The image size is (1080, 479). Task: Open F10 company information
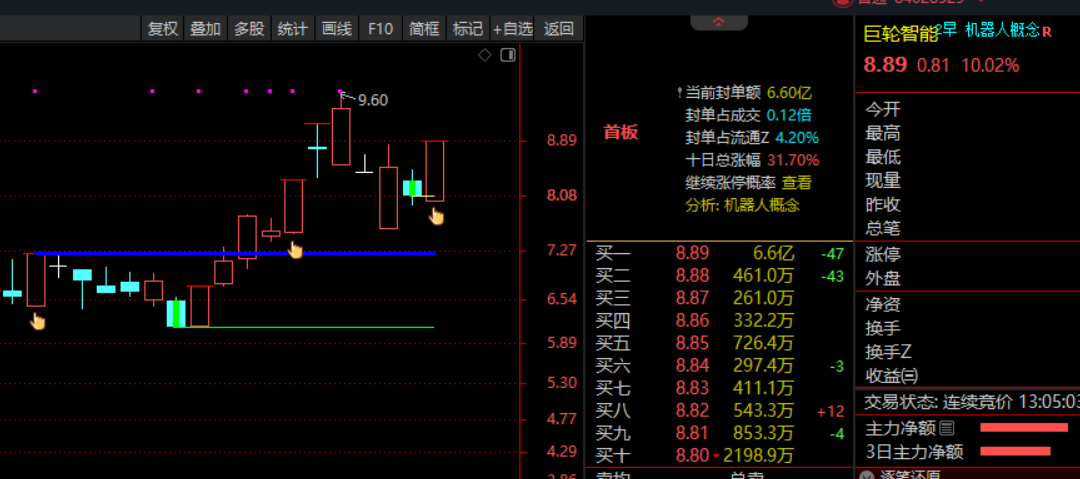(x=380, y=28)
